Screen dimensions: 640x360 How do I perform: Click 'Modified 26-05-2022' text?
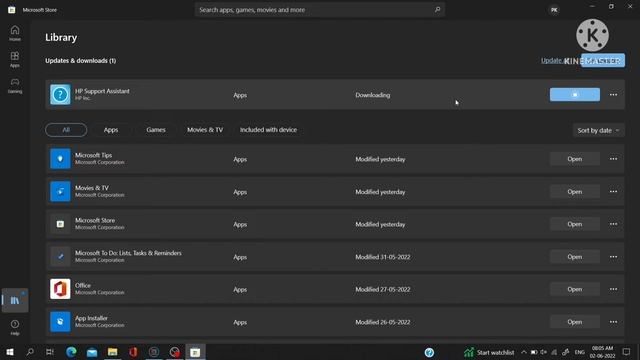(382, 322)
